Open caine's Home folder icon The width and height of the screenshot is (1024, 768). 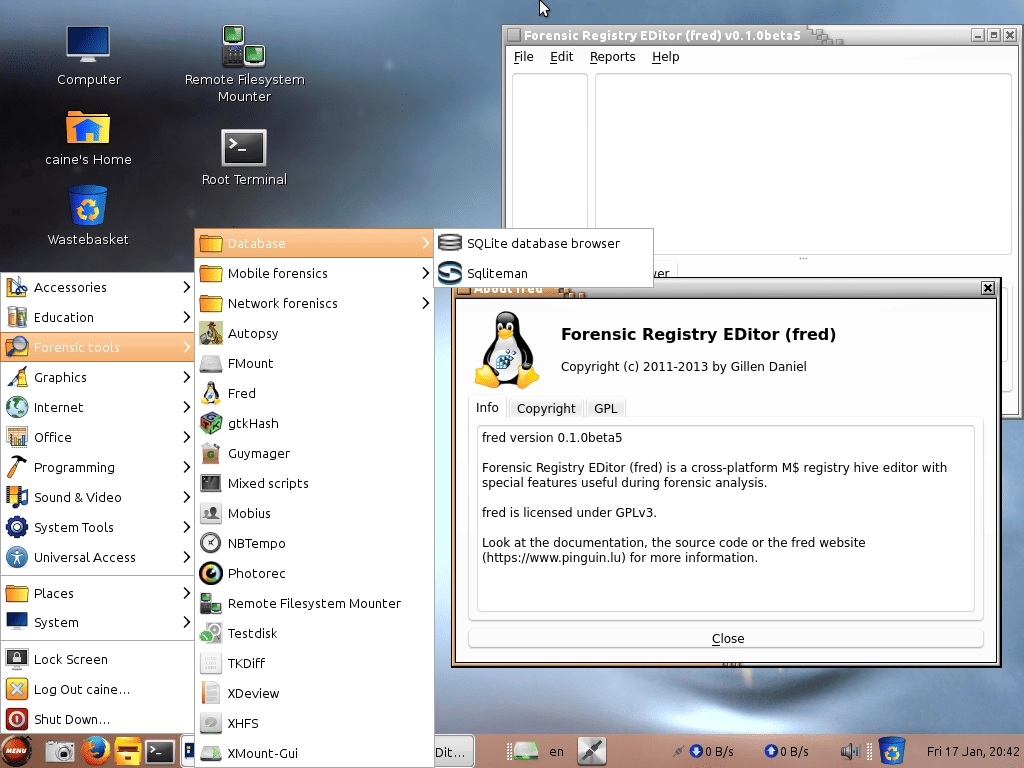(88, 137)
